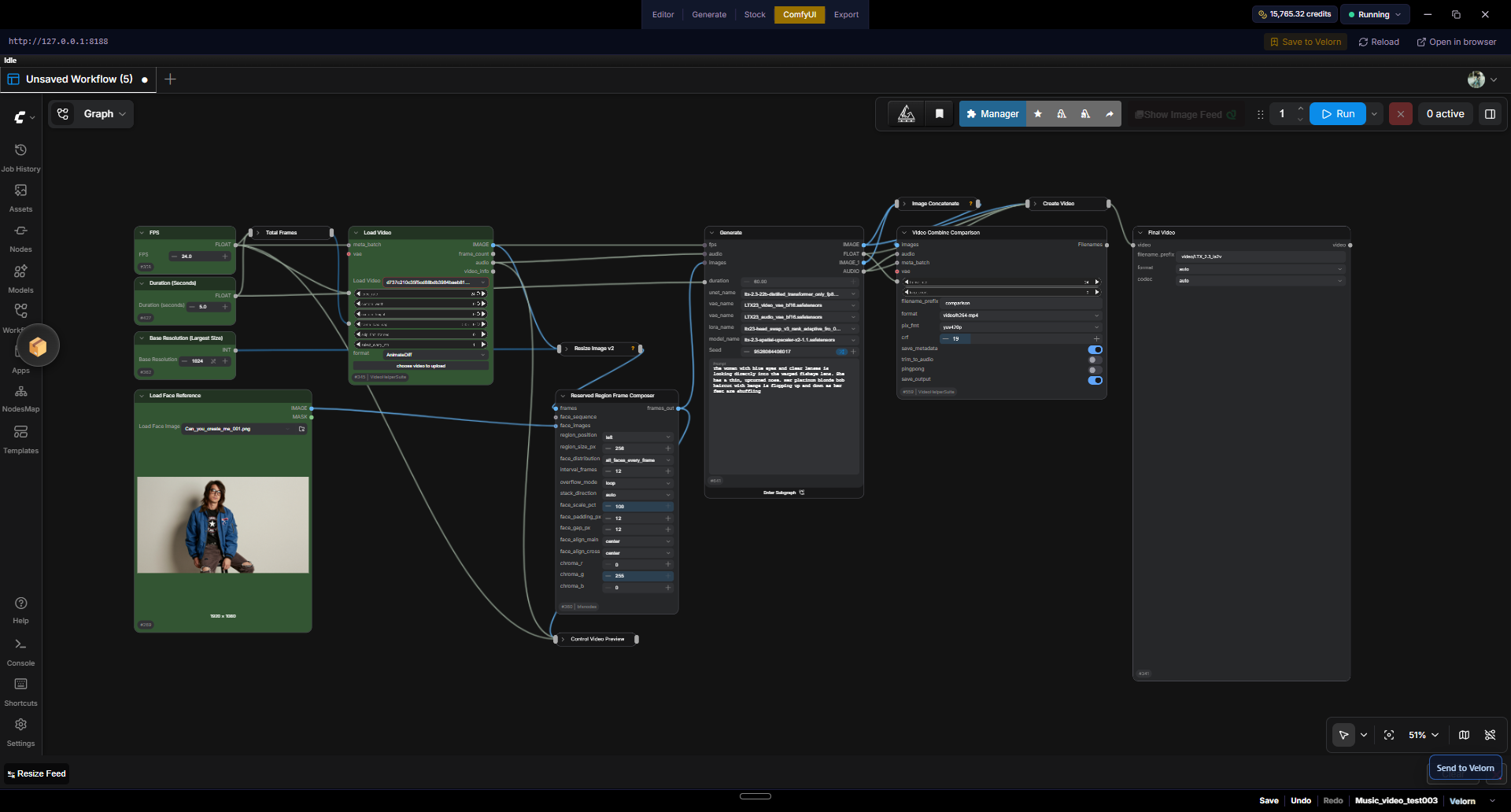Switch to the Editor tab
This screenshot has height=812, width=1511.
[663, 14]
